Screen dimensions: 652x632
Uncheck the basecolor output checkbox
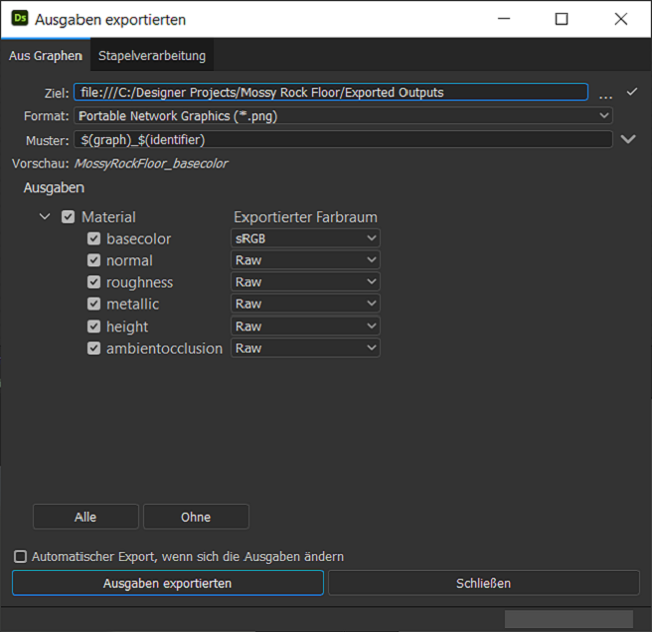pos(94,239)
